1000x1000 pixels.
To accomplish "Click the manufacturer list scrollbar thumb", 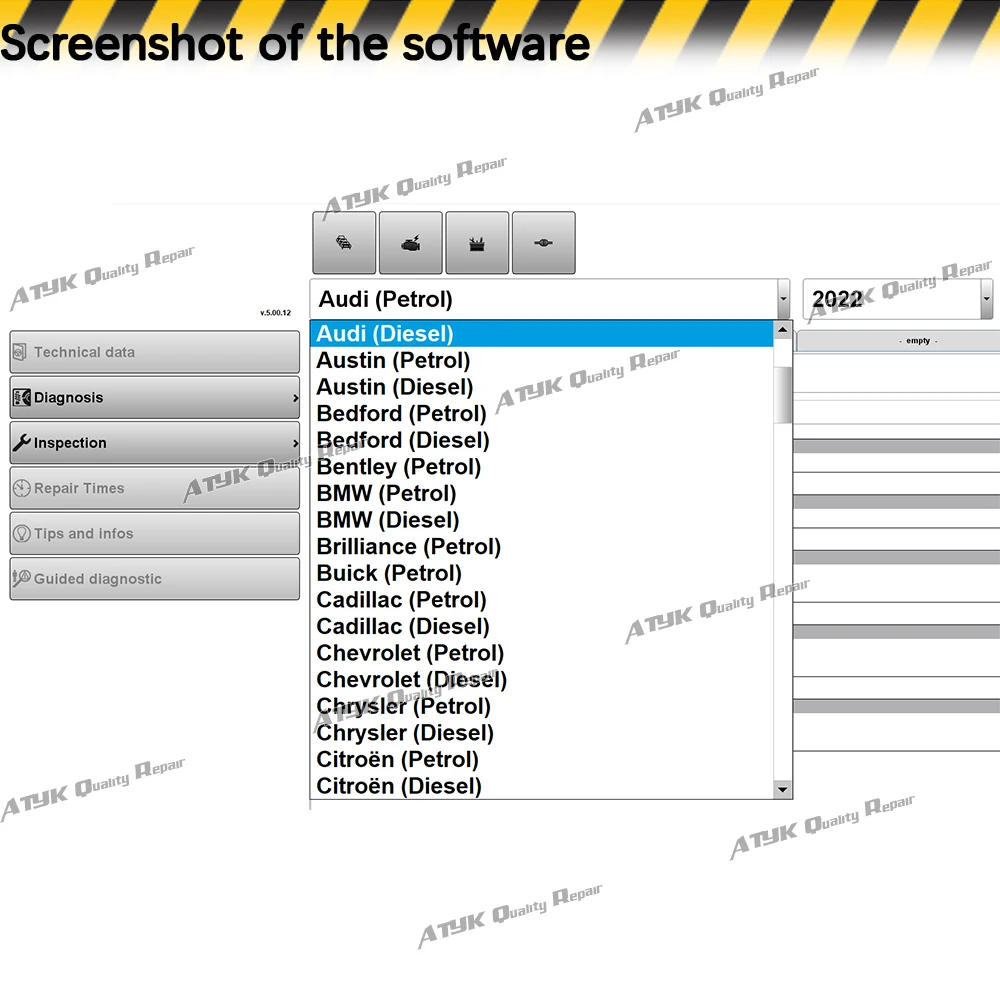I will 783,395.
